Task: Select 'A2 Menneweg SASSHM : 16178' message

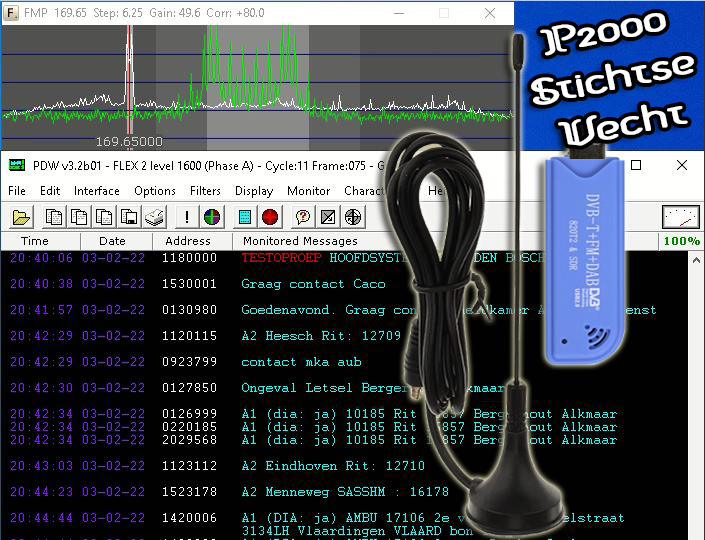Action: click(344, 492)
